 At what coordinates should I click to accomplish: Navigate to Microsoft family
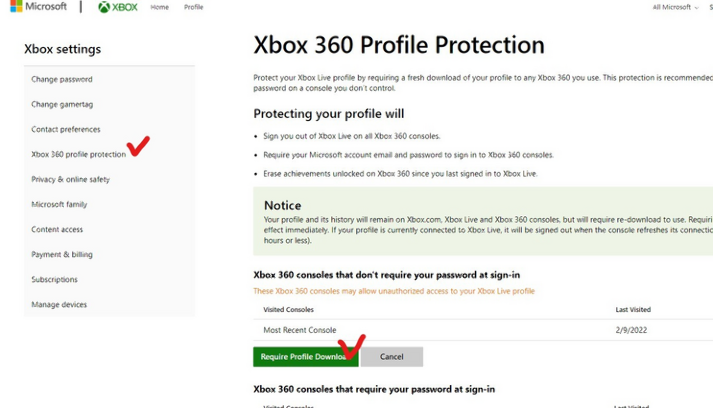(59, 204)
